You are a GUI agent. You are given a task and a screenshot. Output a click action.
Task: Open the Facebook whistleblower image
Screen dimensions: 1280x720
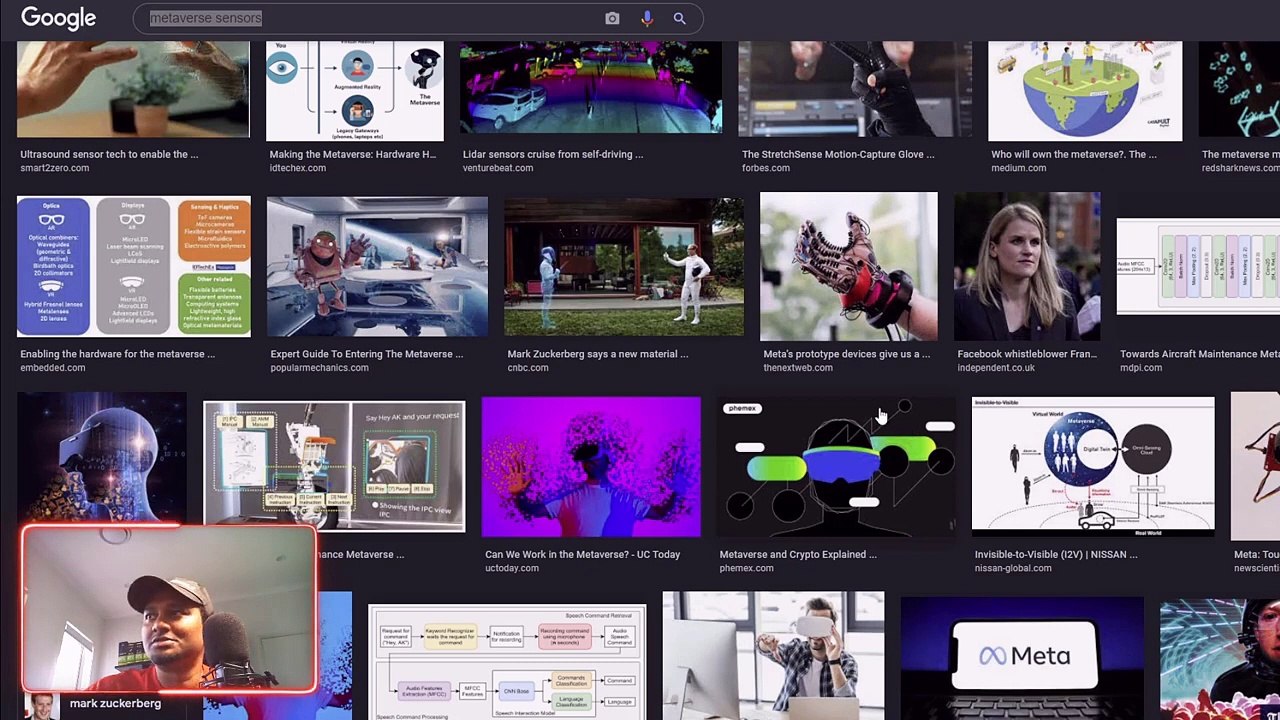click(1027, 267)
